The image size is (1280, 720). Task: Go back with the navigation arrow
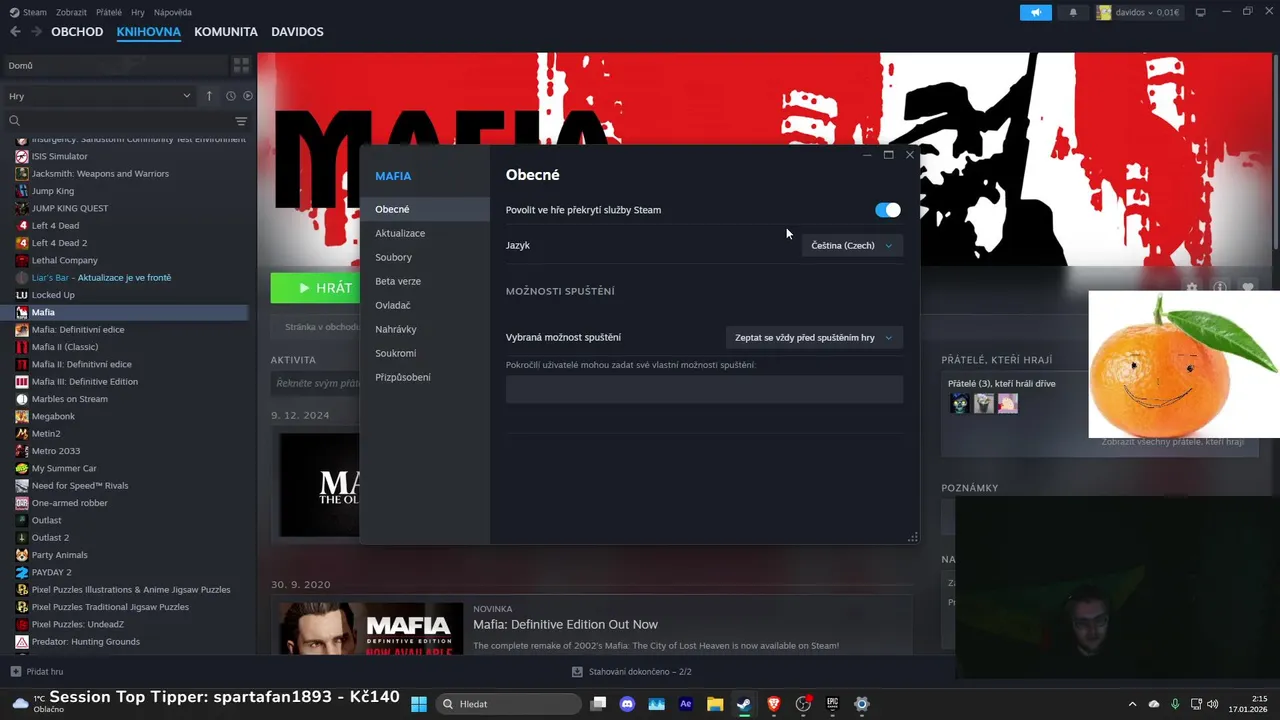pyautogui.click(x=15, y=32)
